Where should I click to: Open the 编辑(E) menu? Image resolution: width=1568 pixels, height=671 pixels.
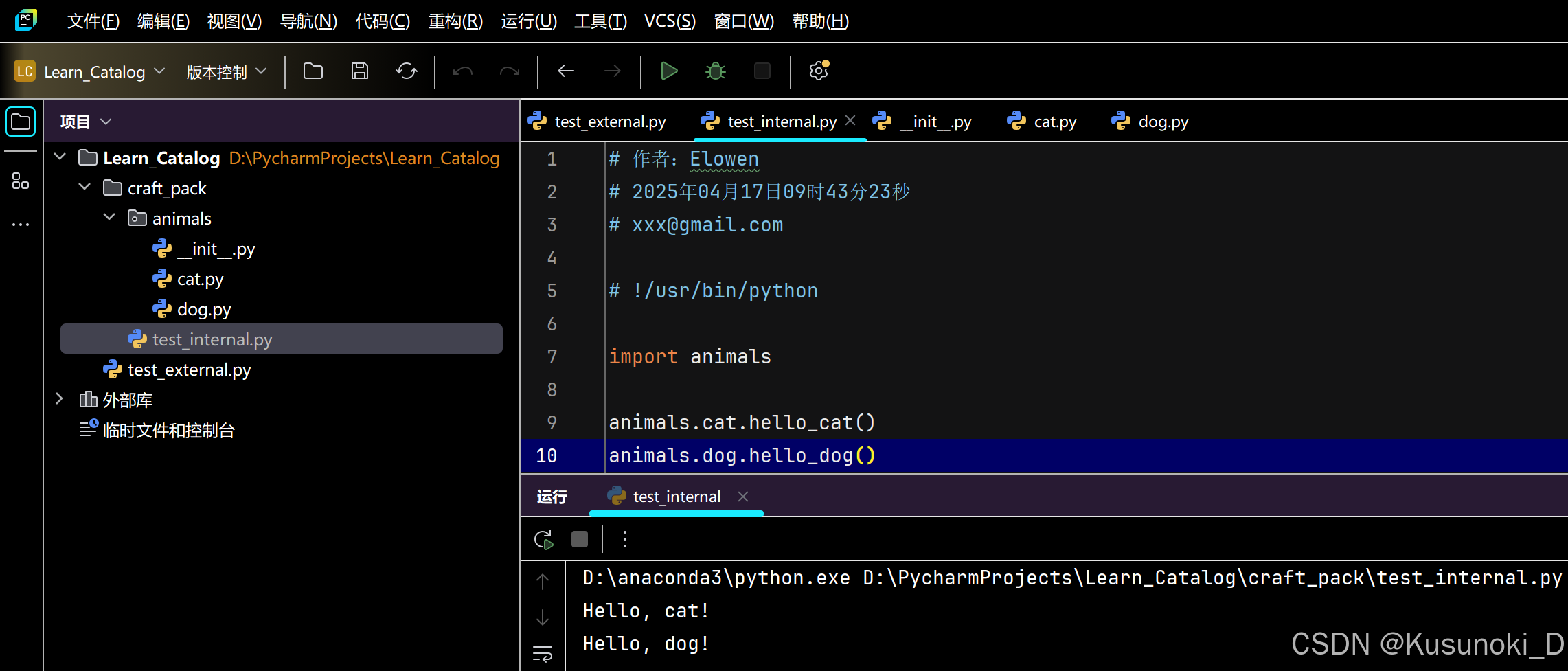(x=163, y=21)
